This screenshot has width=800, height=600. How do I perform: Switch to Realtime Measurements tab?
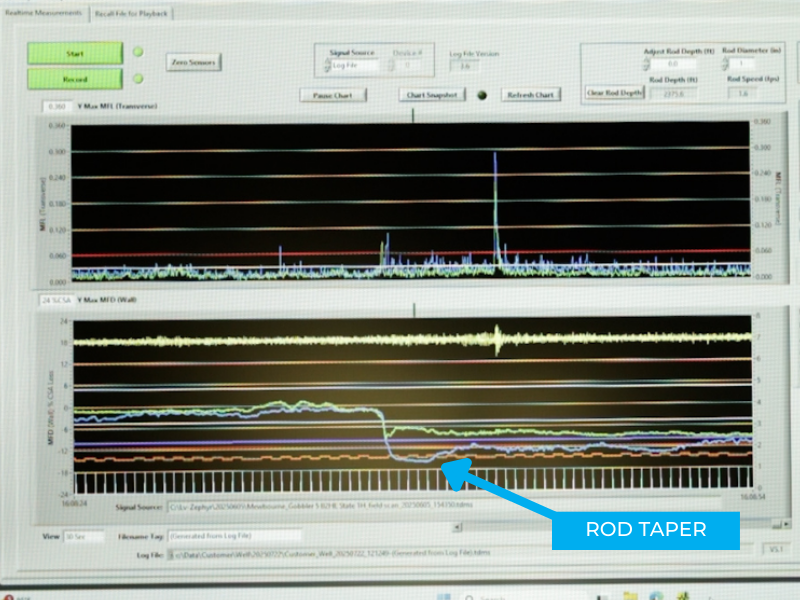point(43,12)
